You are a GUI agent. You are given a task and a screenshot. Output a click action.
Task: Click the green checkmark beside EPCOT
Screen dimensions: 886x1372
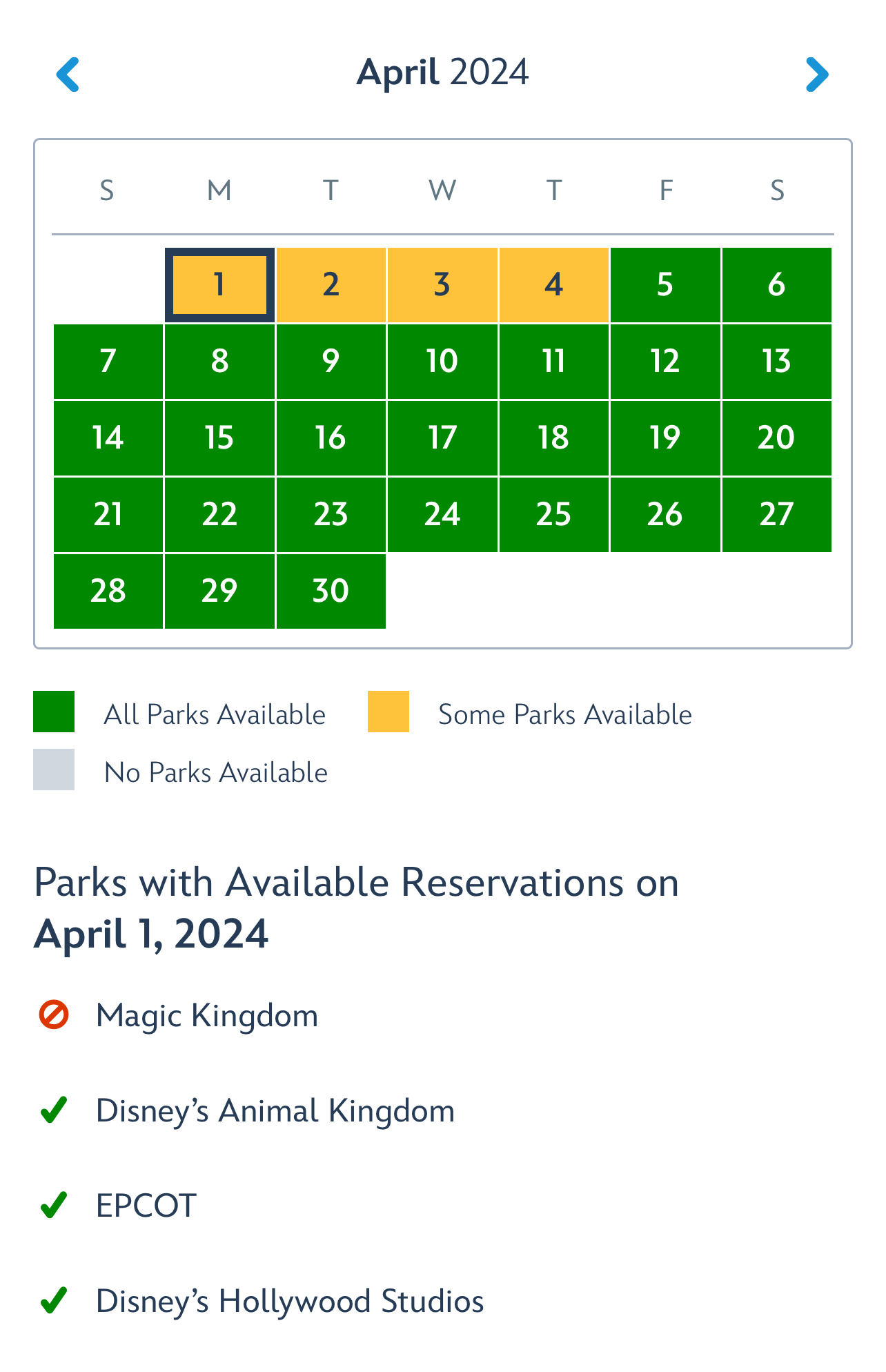coord(54,1206)
